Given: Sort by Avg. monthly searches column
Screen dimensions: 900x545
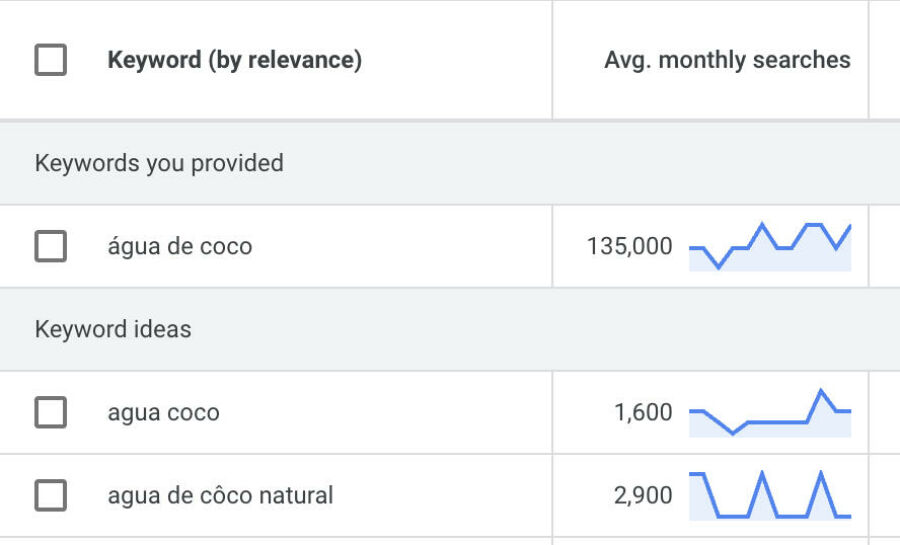Looking at the screenshot, I should [x=727, y=60].
